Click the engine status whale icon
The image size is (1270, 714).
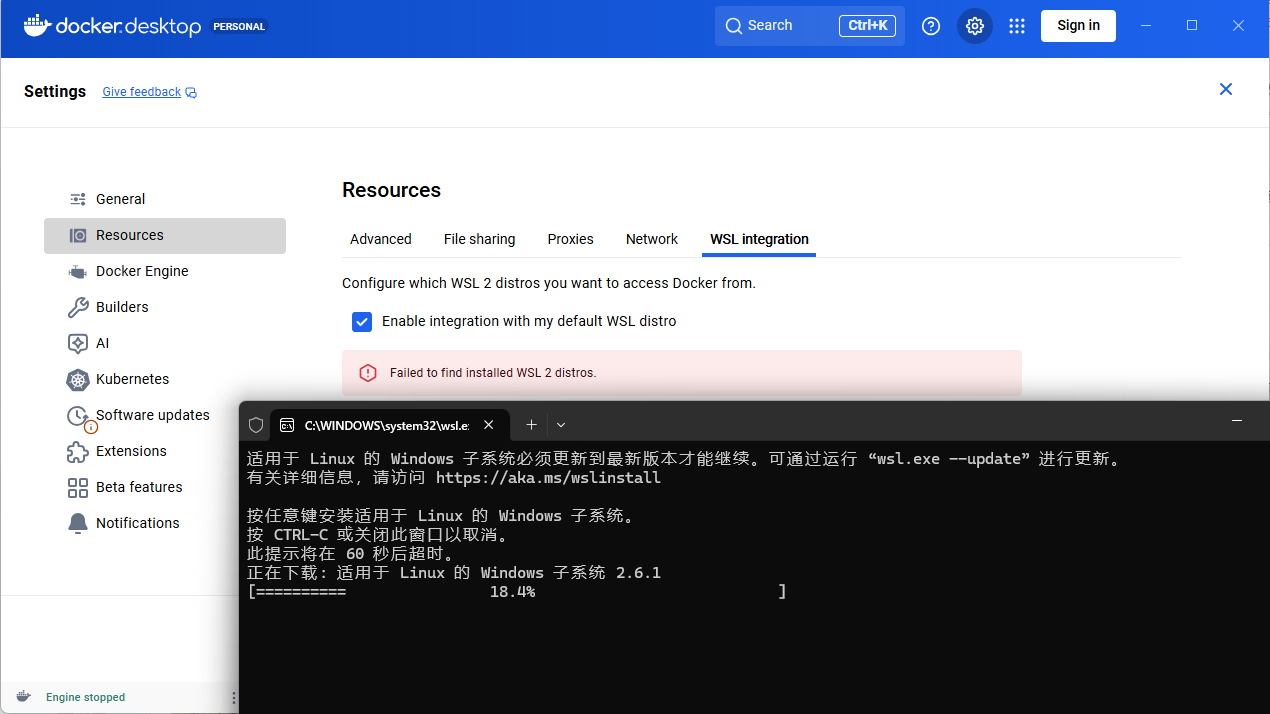[x=23, y=697]
